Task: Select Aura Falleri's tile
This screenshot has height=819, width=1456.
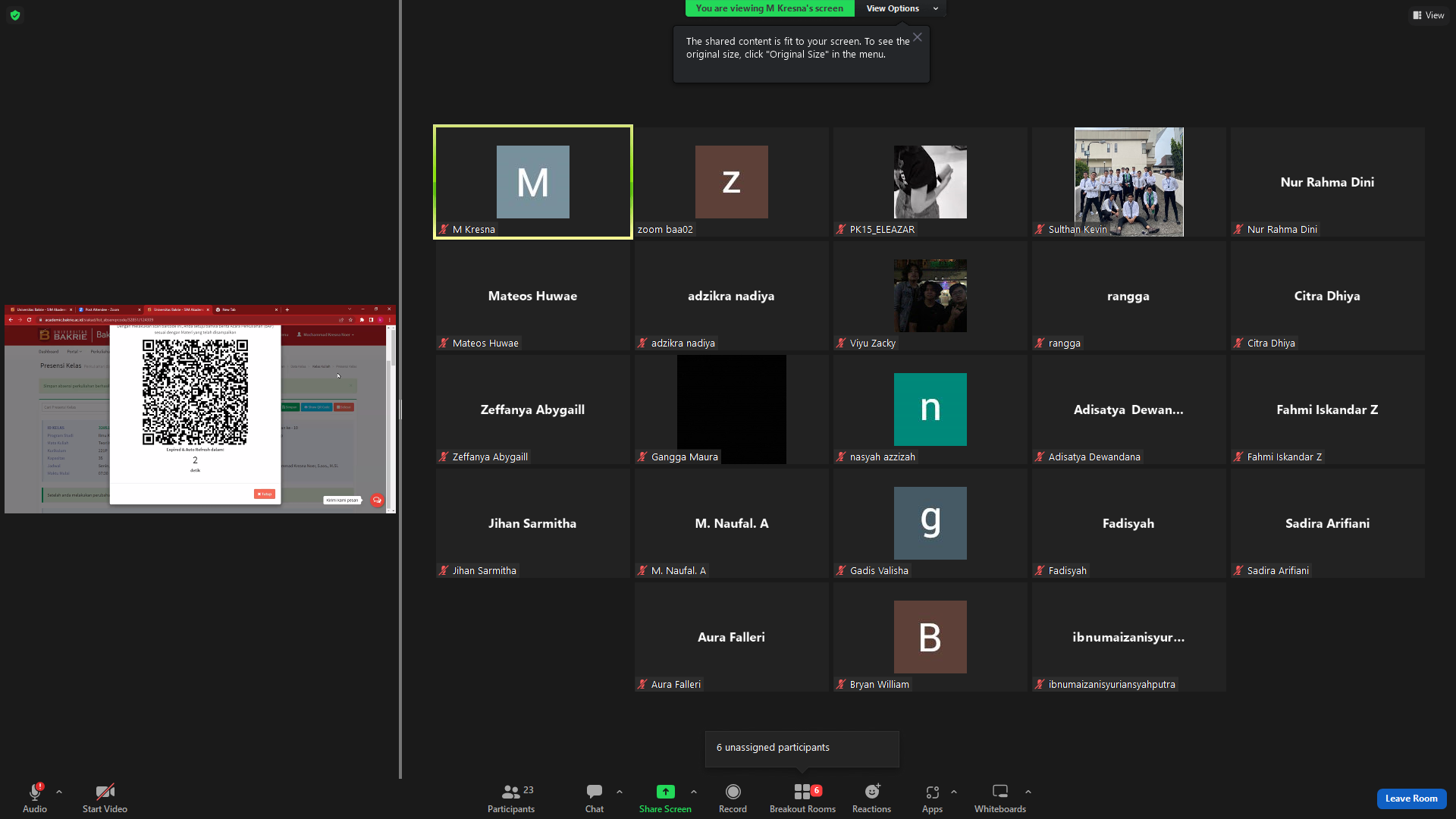Action: (731, 637)
